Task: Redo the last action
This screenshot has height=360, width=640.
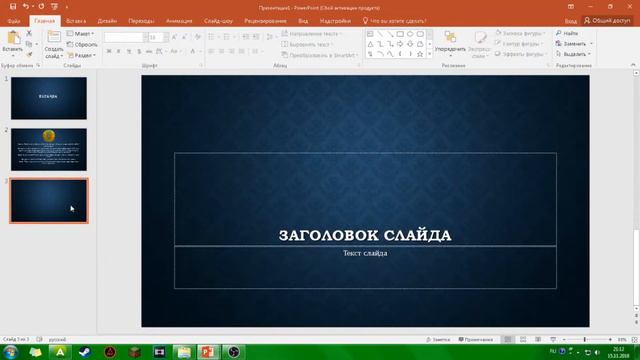Action: click(x=41, y=7)
